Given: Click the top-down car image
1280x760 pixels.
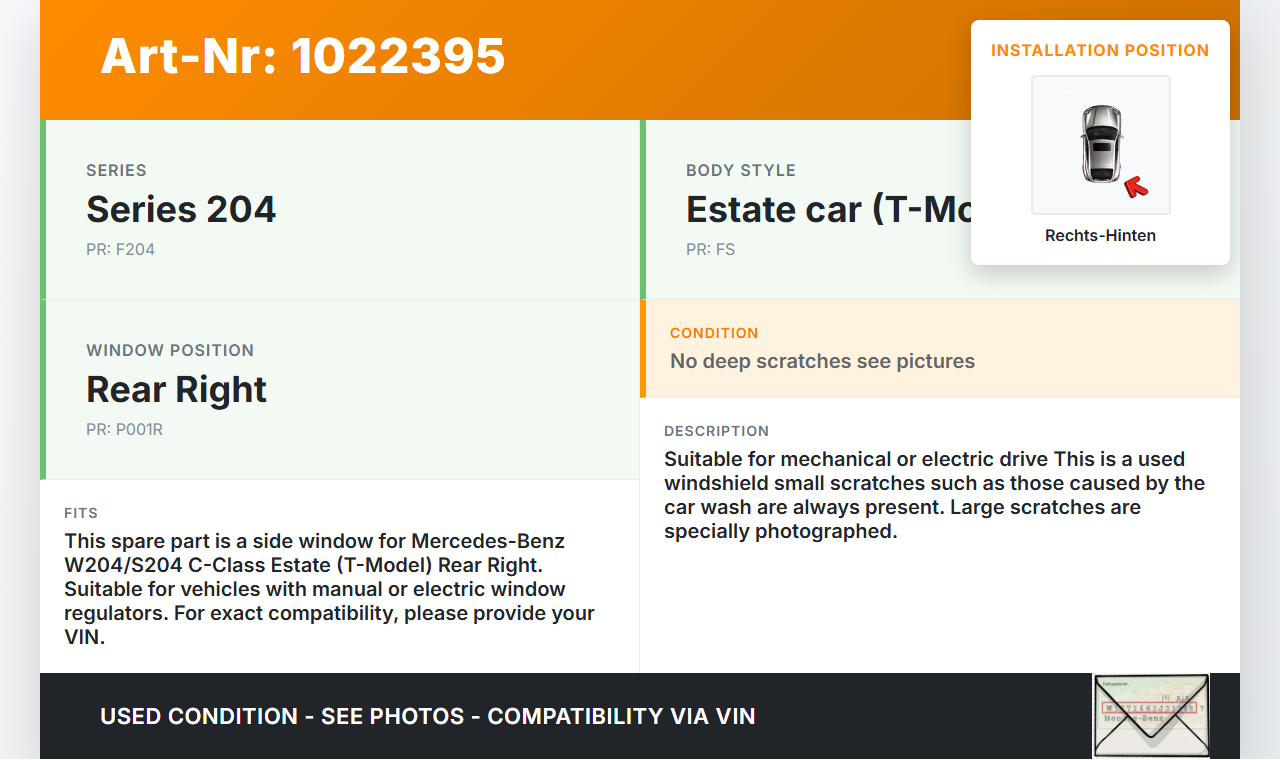Looking at the screenshot, I should tap(1100, 144).
